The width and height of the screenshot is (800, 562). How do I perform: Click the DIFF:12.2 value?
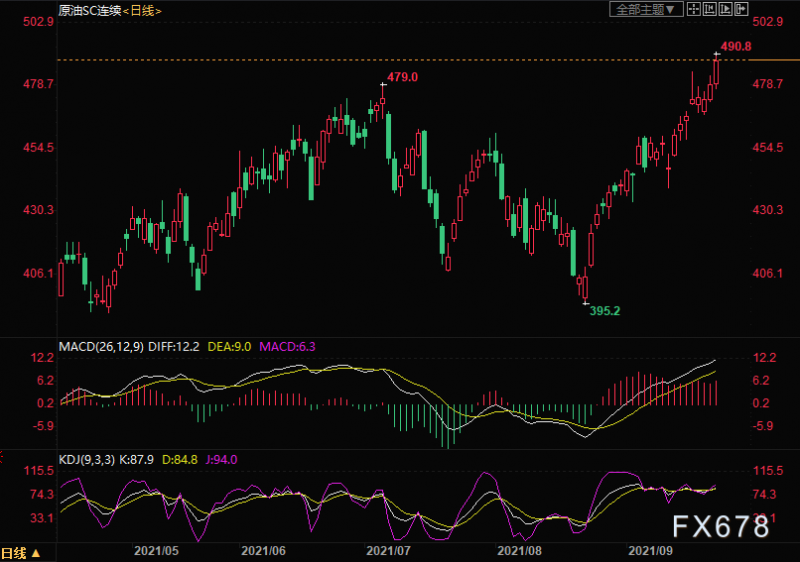[173, 347]
